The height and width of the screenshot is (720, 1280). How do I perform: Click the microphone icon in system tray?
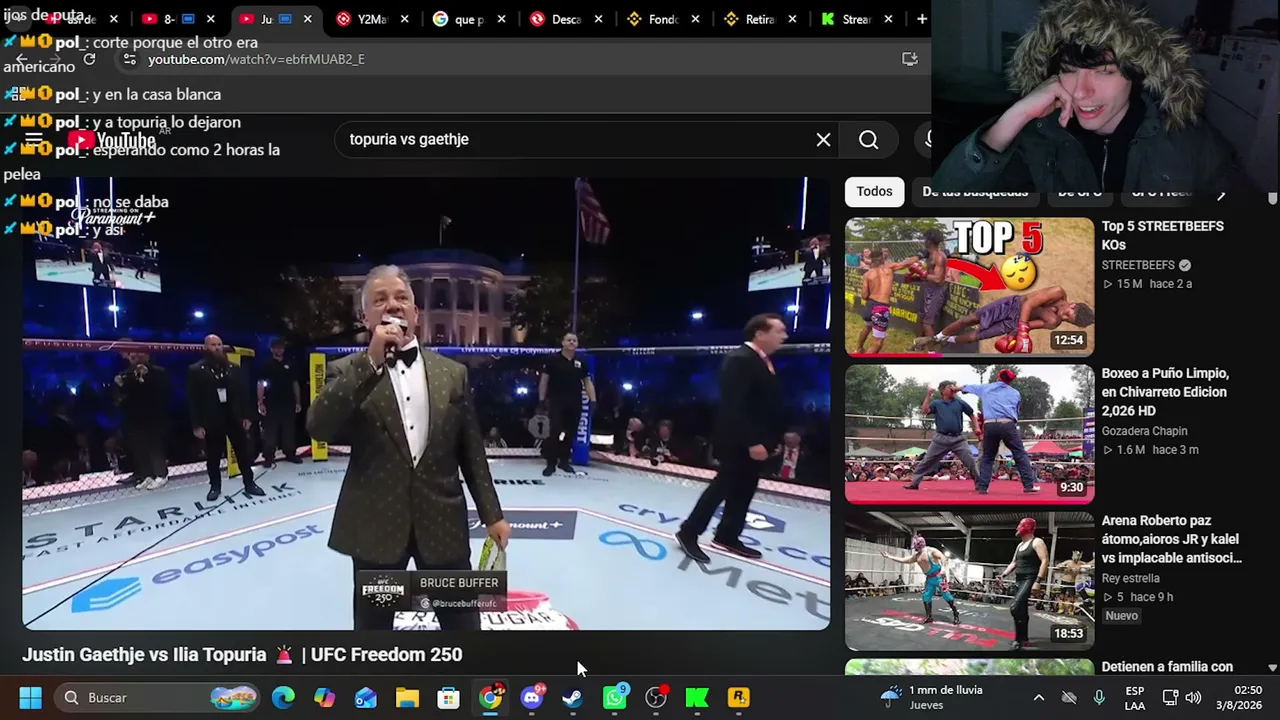pyautogui.click(x=1099, y=697)
